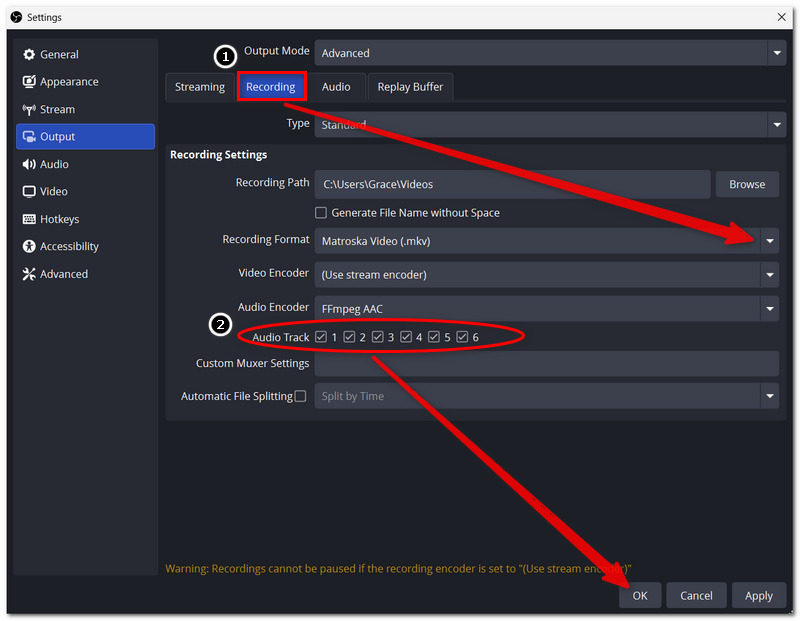Switch to the Streaming tab
The image size is (800, 621).
pos(200,87)
